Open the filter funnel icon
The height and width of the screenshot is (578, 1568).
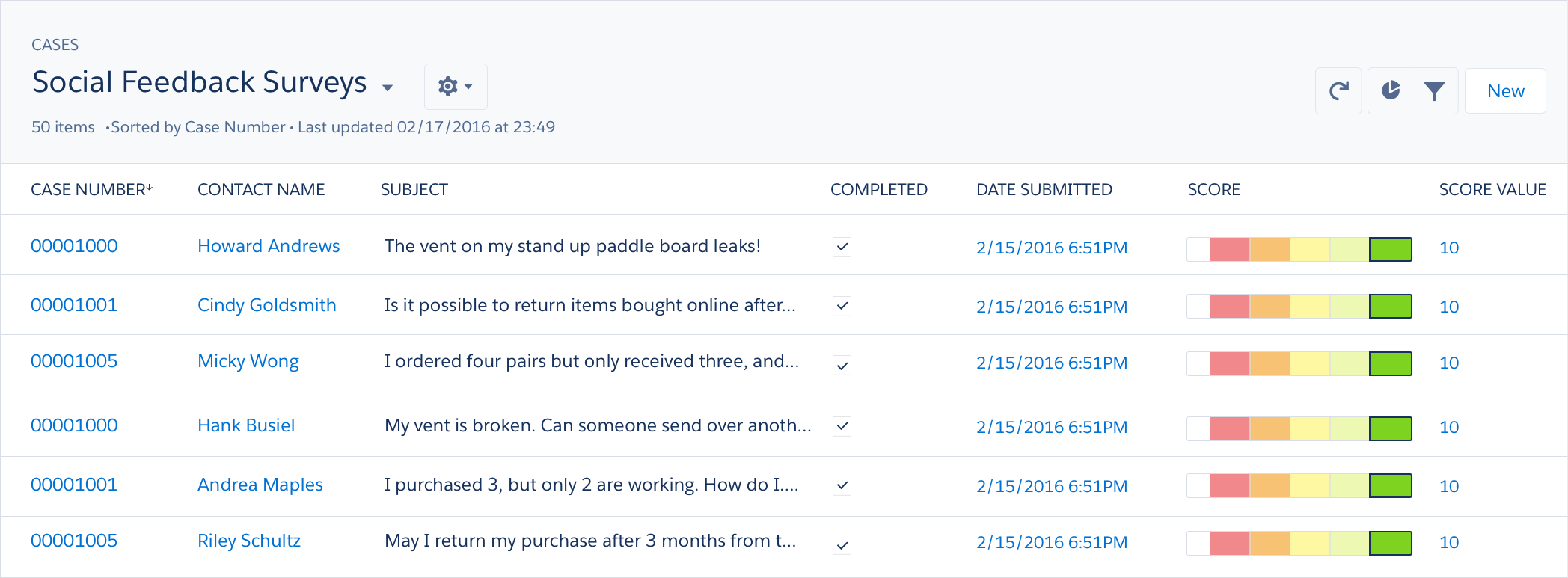(x=1434, y=91)
